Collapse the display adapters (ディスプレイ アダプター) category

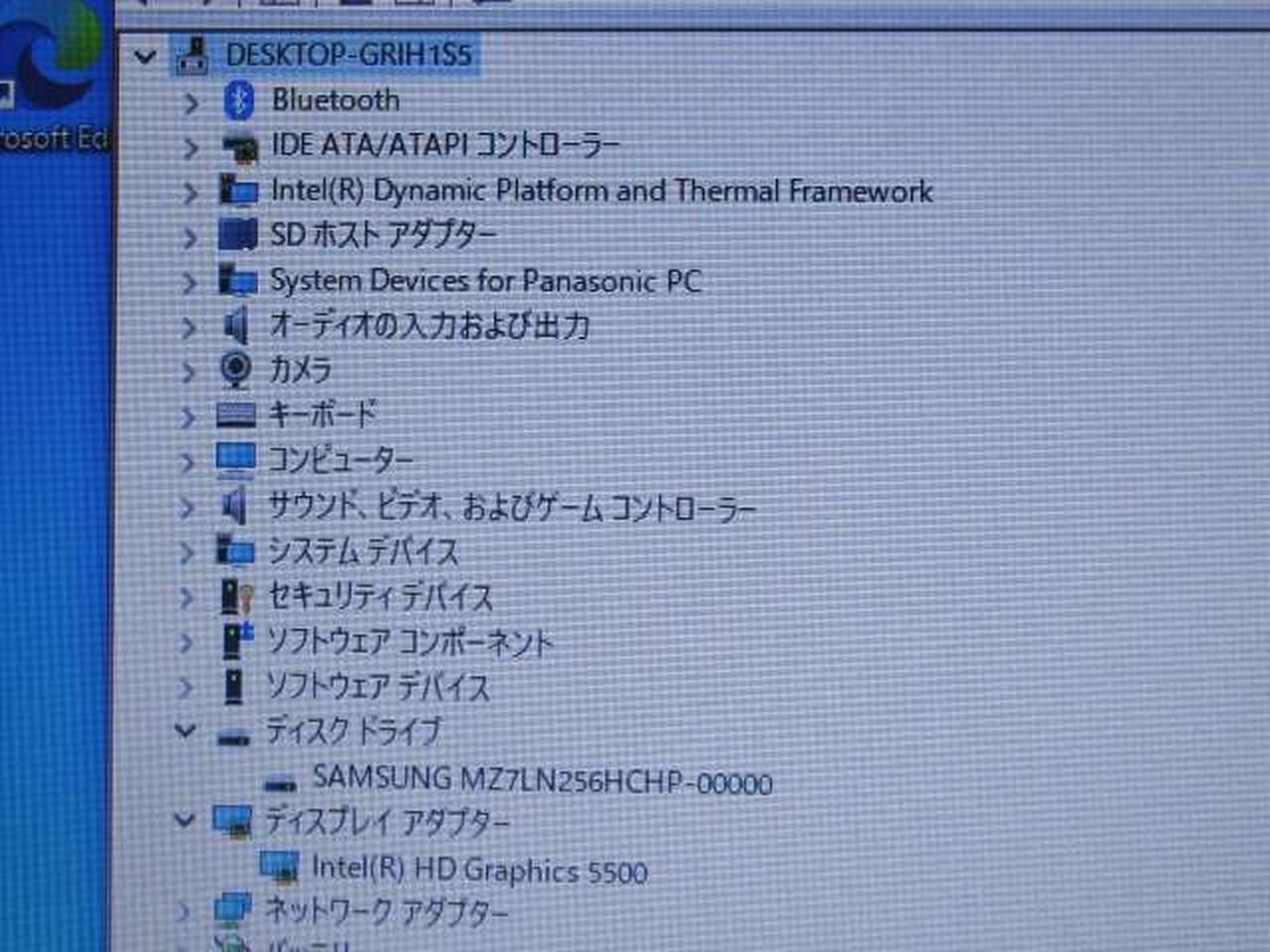(184, 821)
